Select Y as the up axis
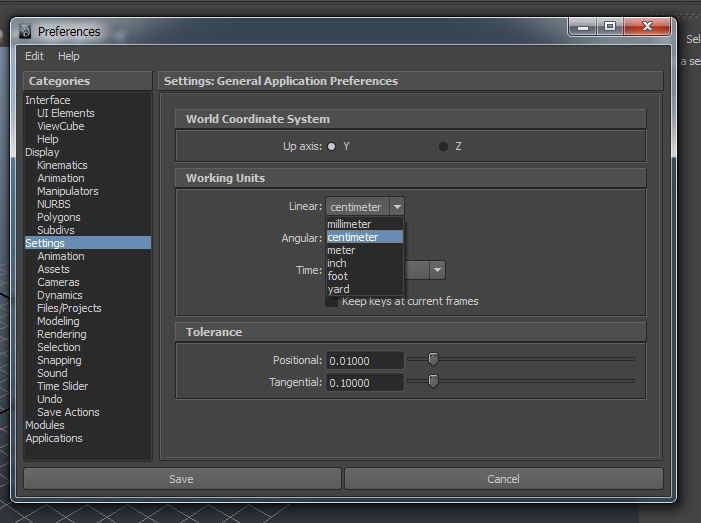 click(x=331, y=147)
